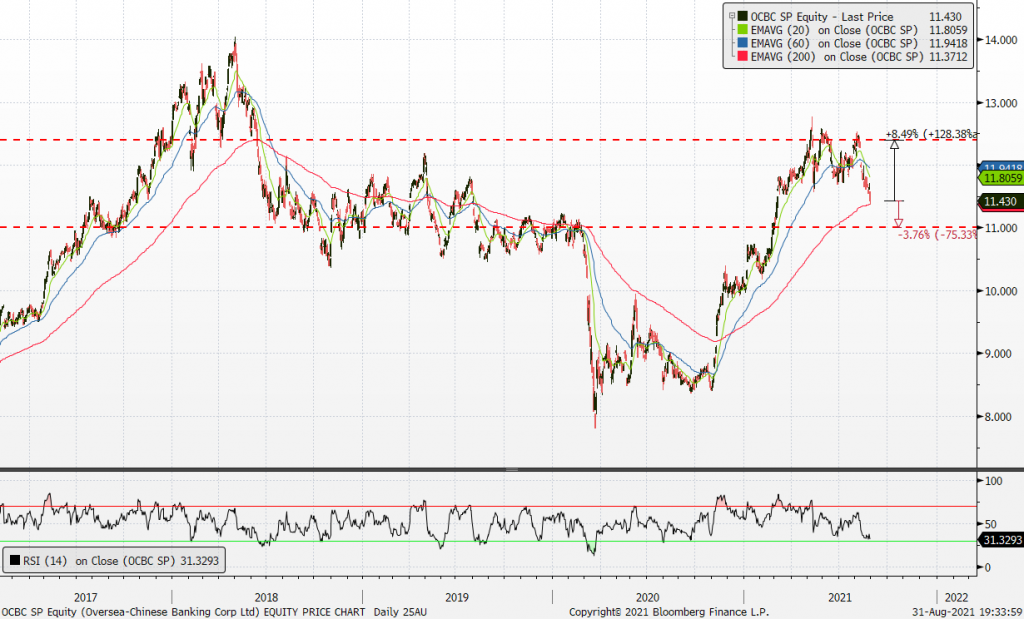This screenshot has width=1024, height=619.
Task: Click the 'RSI (14) on Close' legend text
Action: [121, 560]
